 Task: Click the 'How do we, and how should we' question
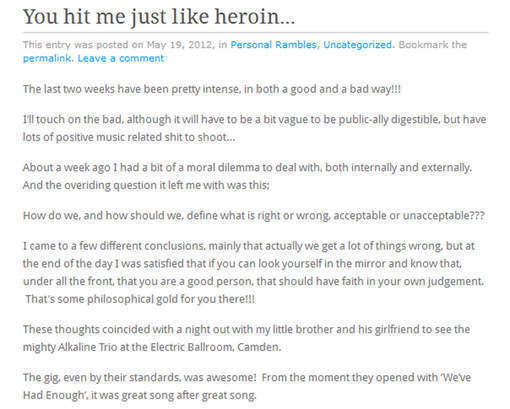pos(254,215)
